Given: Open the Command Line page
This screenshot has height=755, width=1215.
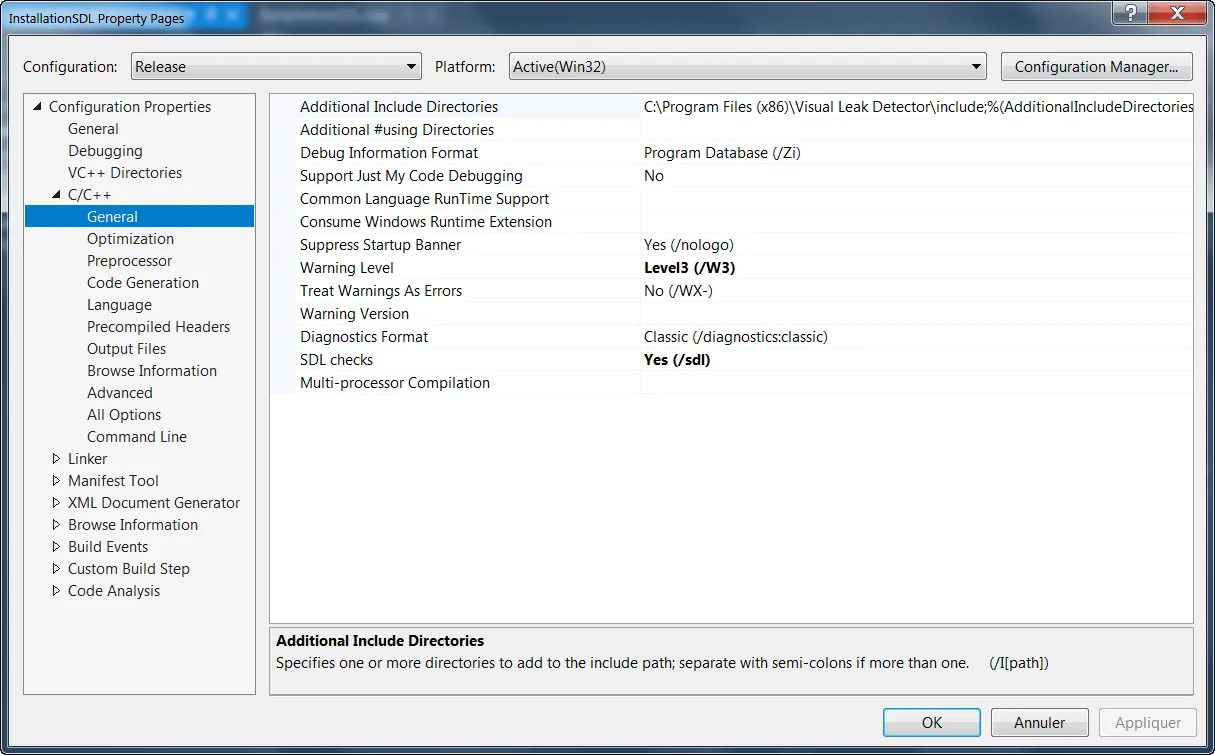Looking at the screenshot, I should click(x=137, y=437).
